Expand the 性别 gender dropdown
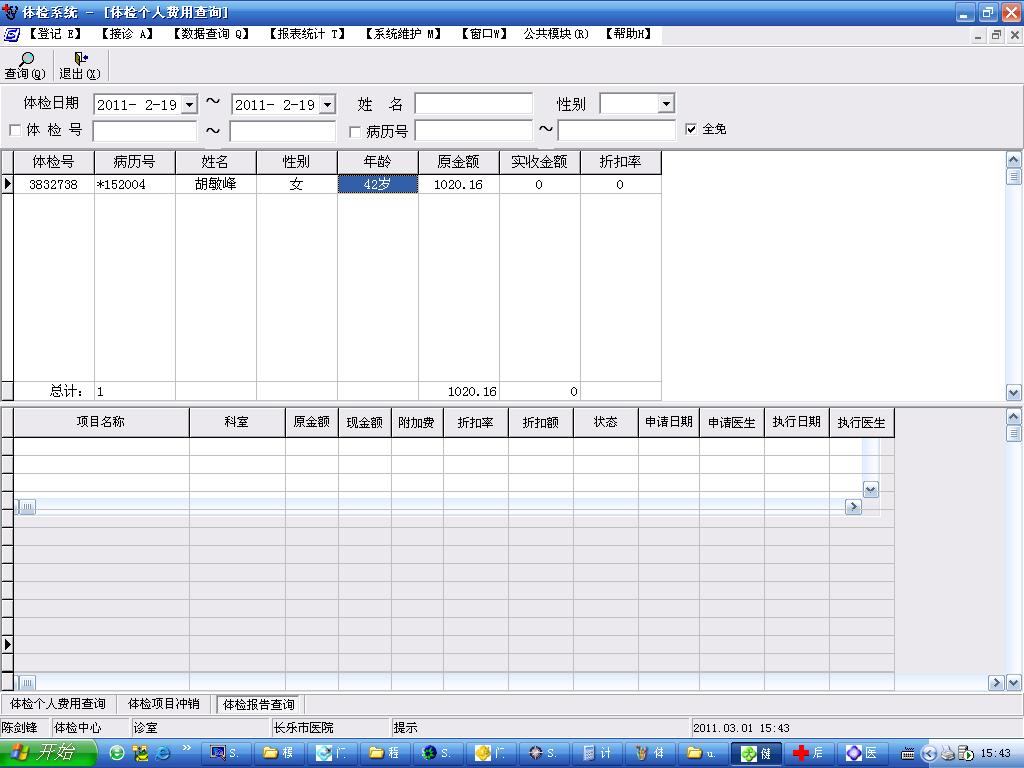 point(666,104)
